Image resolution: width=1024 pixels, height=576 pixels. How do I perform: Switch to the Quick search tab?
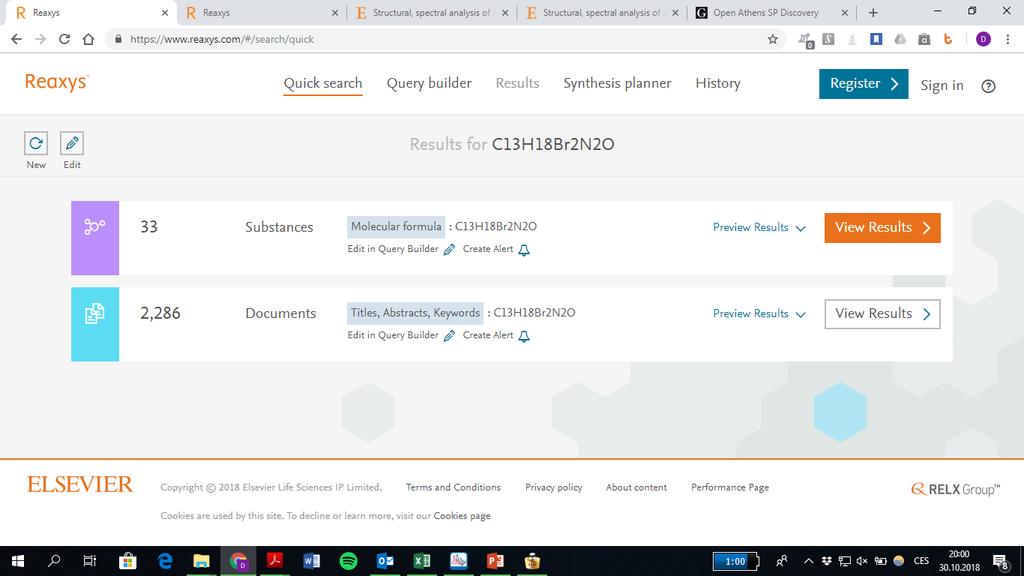coord(323,84)
